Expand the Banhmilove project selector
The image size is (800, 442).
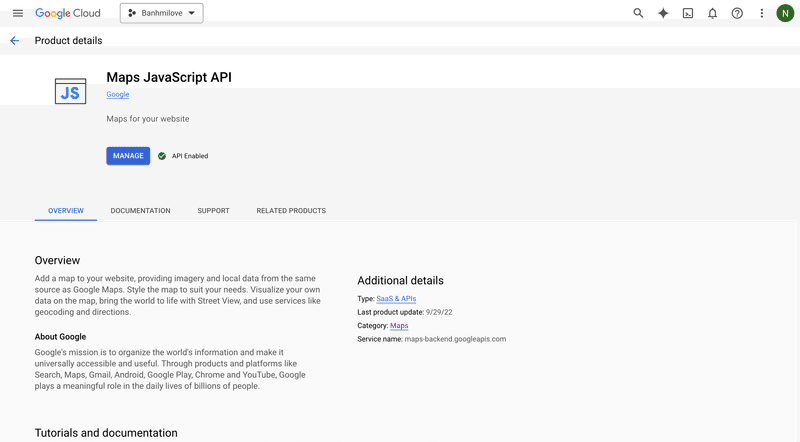coord(162,13)
